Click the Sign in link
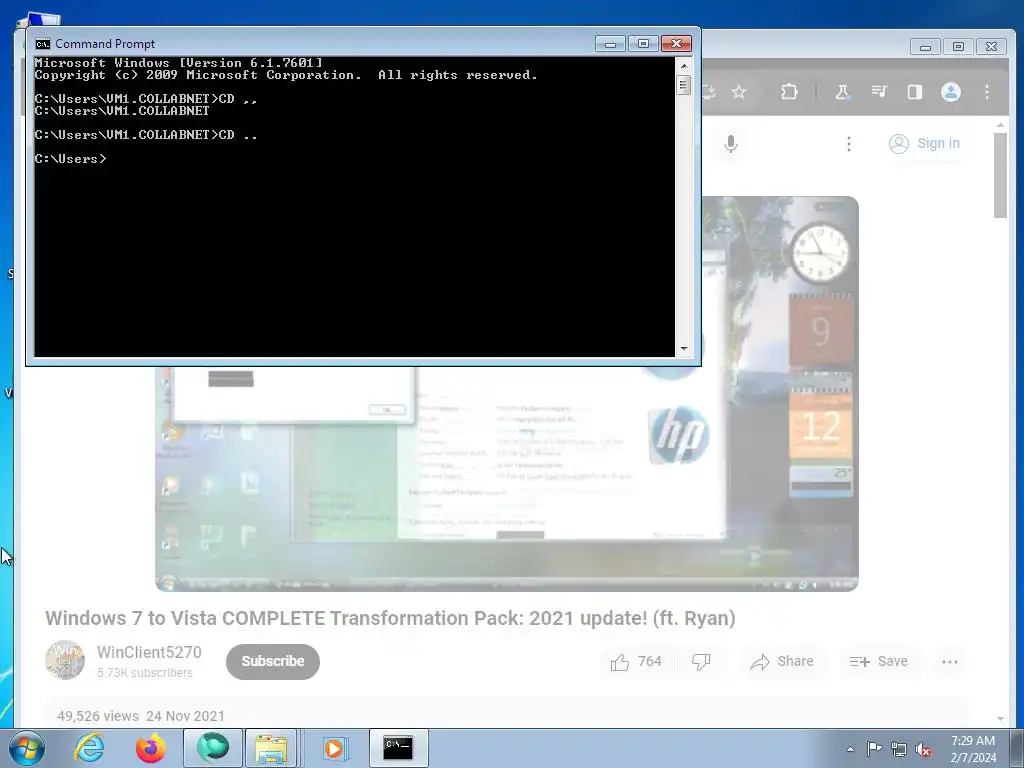1024x768 pixels. [x=924, y=144]
